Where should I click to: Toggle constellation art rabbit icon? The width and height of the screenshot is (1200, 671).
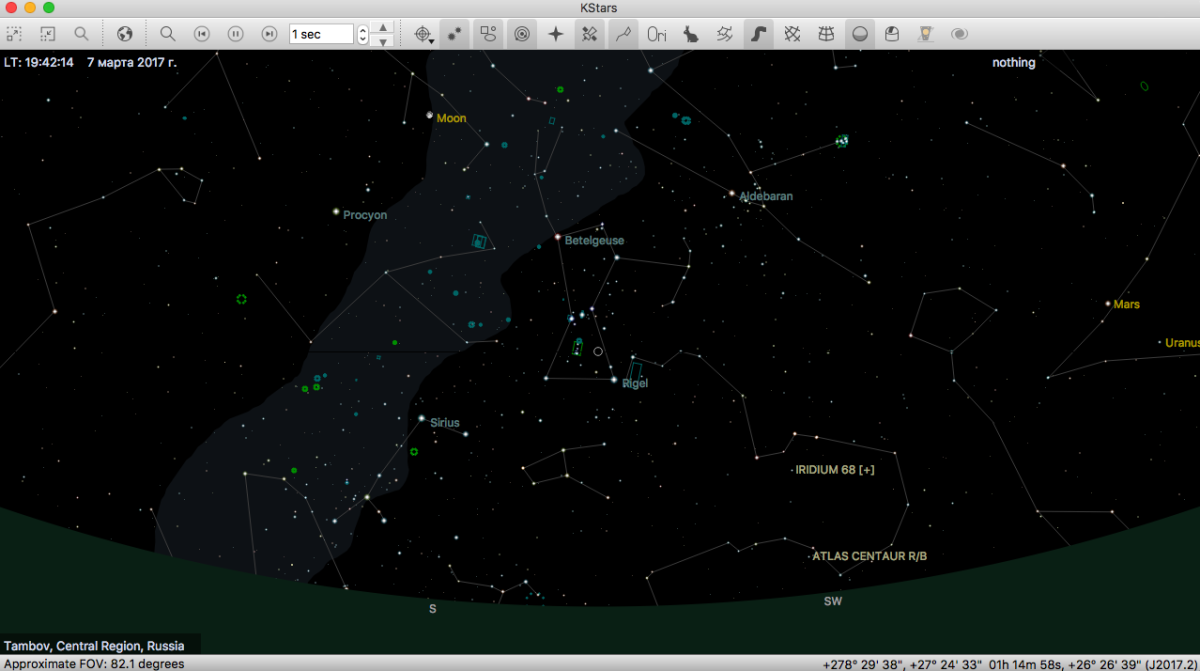(691, 34)
